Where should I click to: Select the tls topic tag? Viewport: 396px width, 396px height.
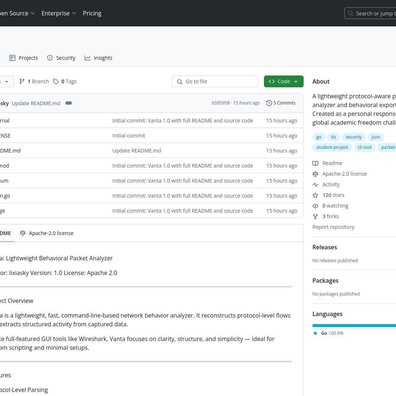(333, 137)
